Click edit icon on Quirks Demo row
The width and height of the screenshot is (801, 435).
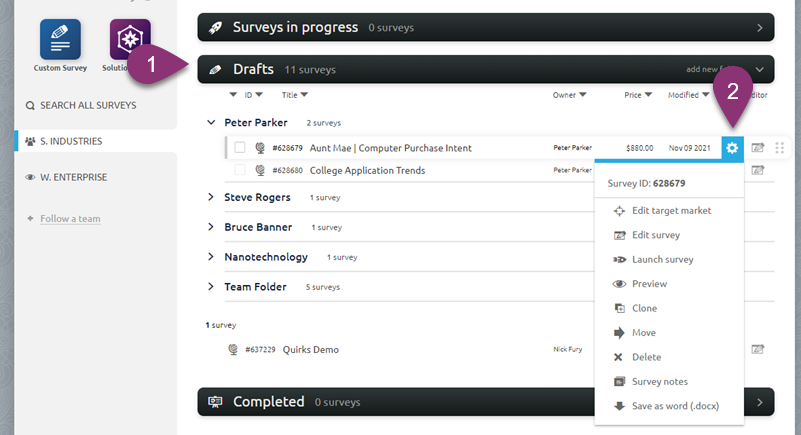[x=758, y=350]
